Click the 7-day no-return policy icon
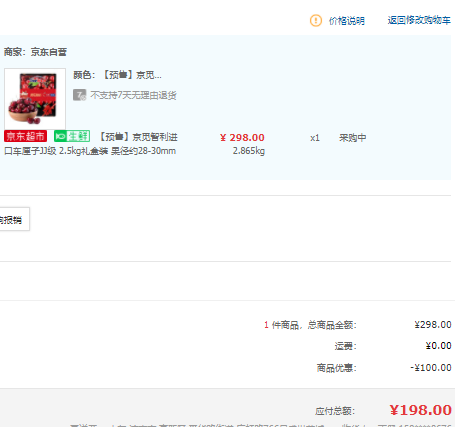The height and width of the screenshot is (427, 455). (80, 95)
